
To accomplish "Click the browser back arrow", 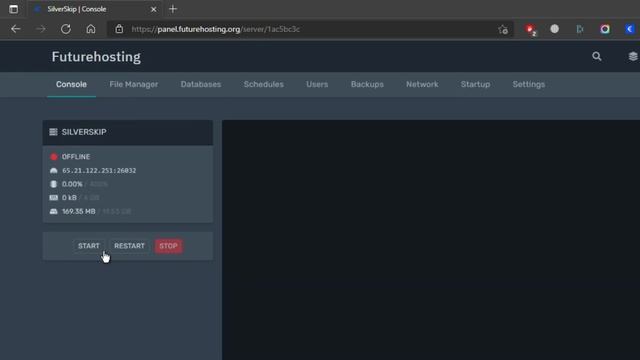I will coord(16,29).
